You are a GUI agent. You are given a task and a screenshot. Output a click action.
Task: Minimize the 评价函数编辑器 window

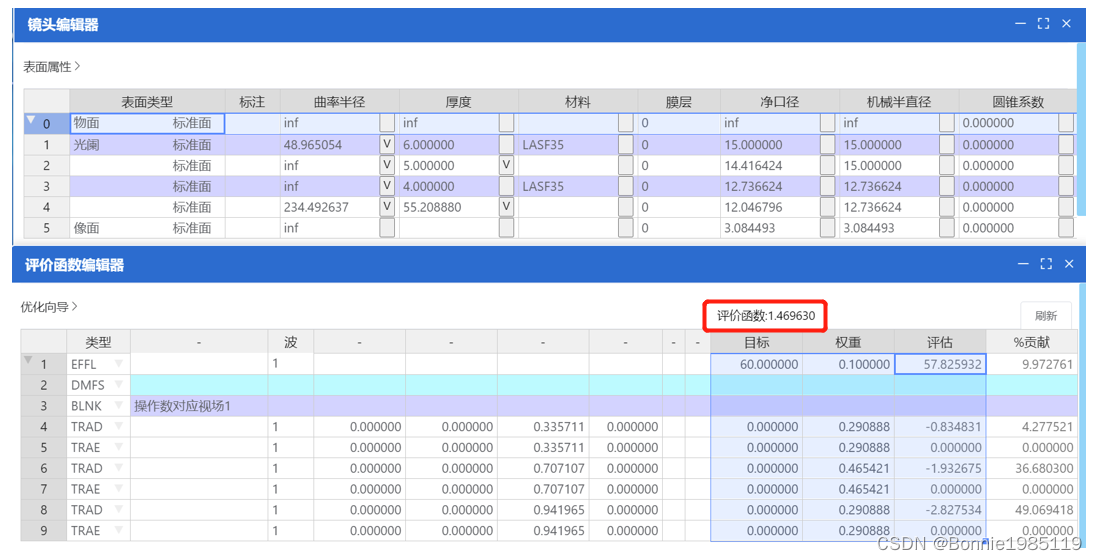click(1024, 264)
